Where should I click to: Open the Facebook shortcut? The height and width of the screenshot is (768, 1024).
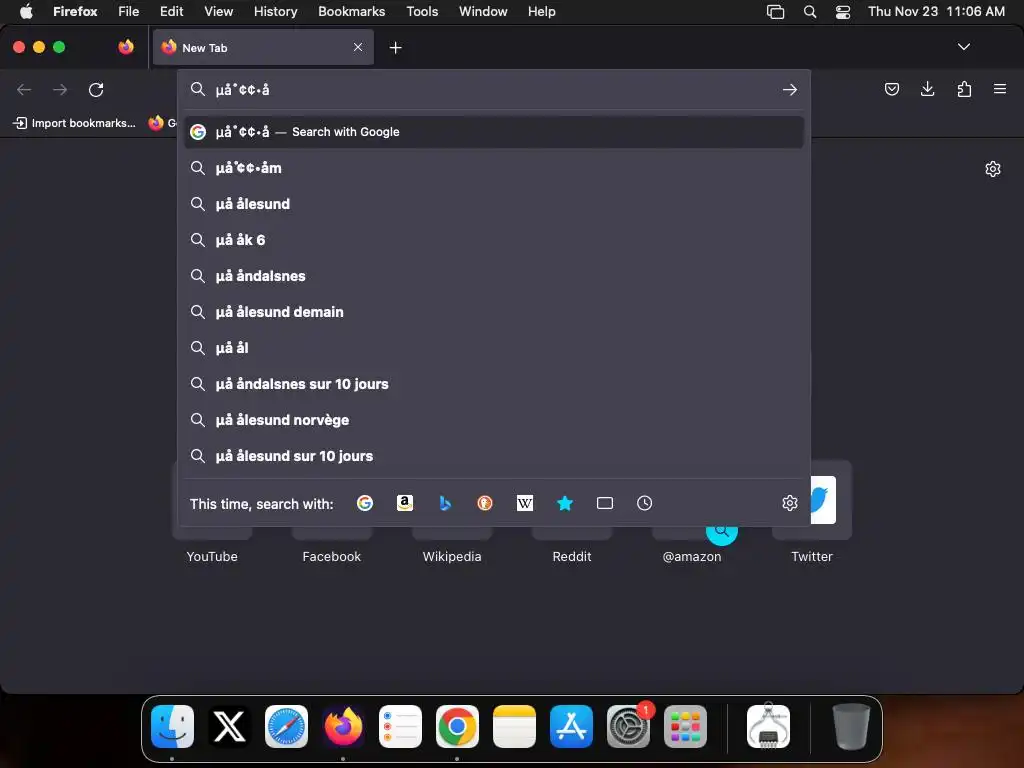[332, 556]
